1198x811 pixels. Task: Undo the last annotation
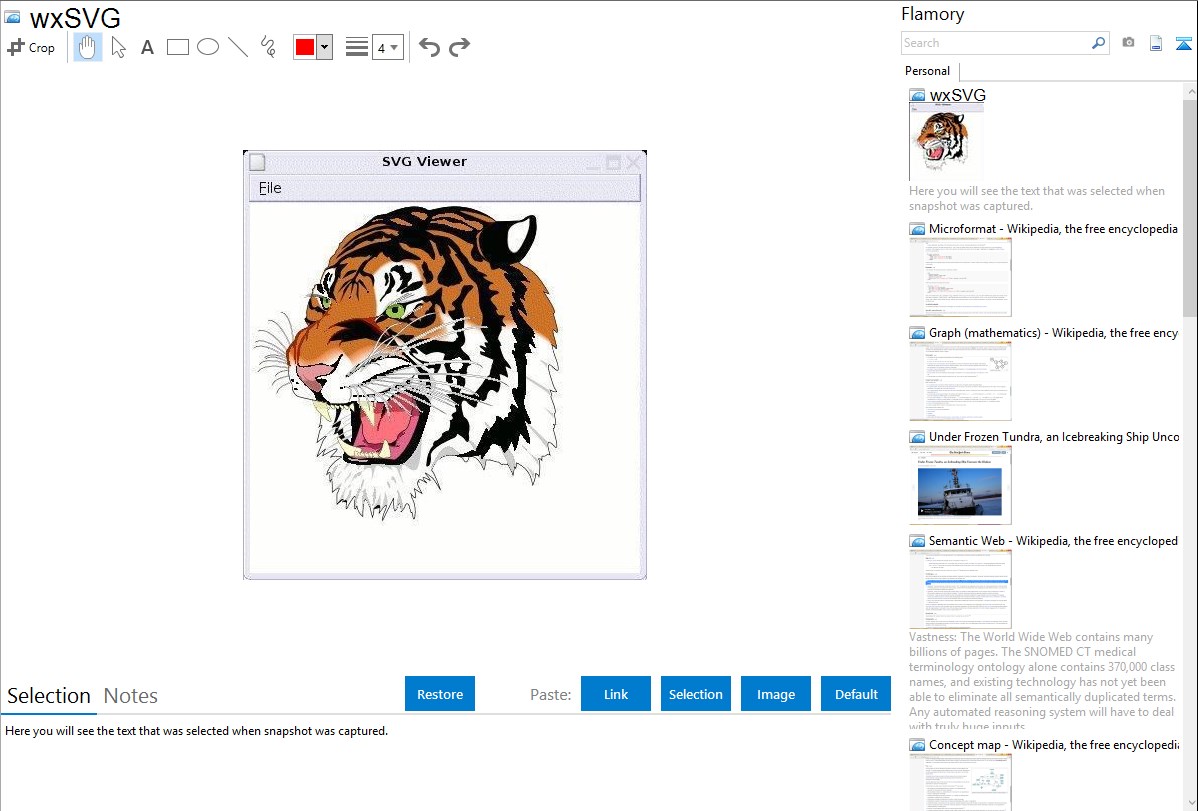pyautogui.click(x=429, y=47)
